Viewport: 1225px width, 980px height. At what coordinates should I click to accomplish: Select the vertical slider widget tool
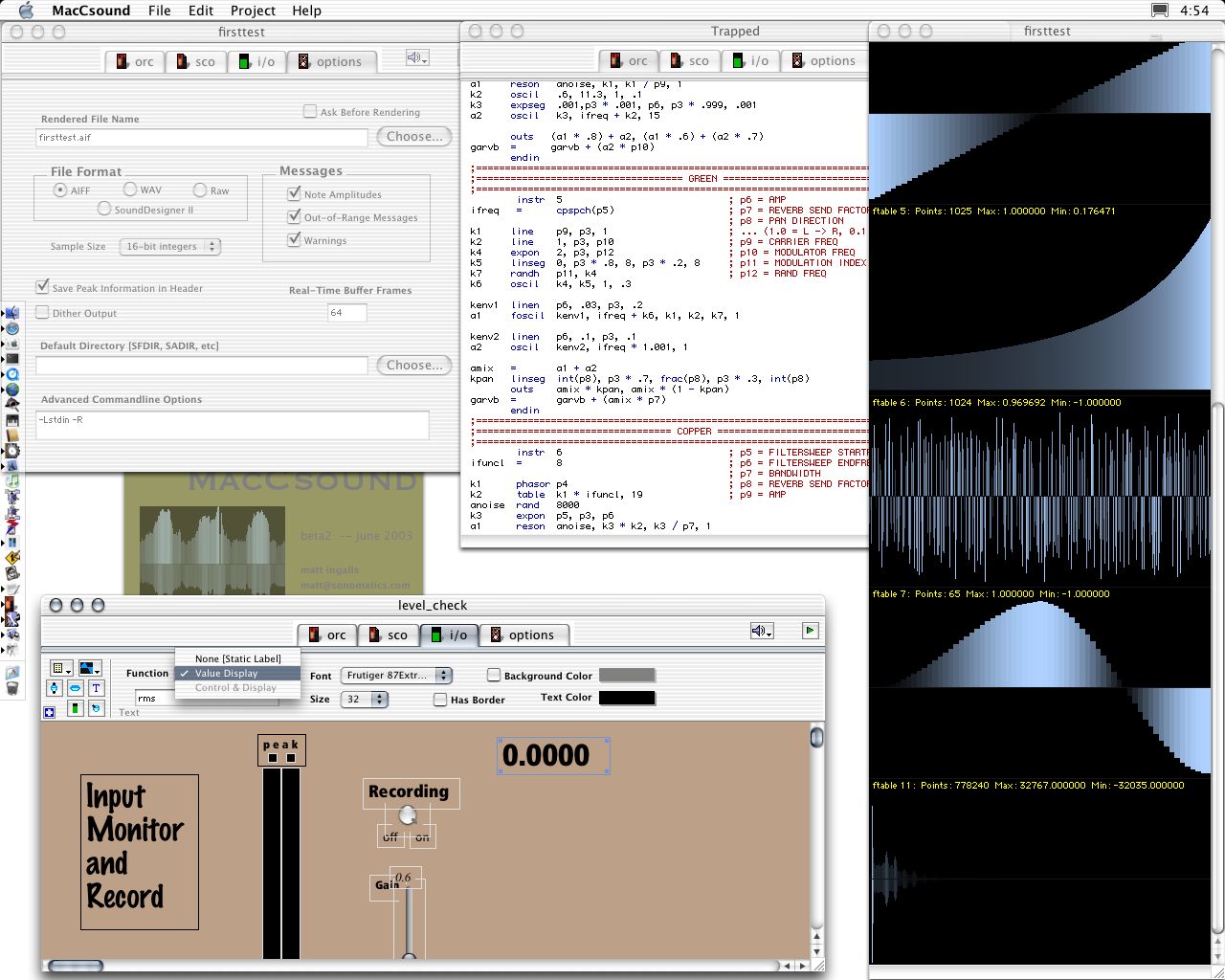click(x=55, y=688)
